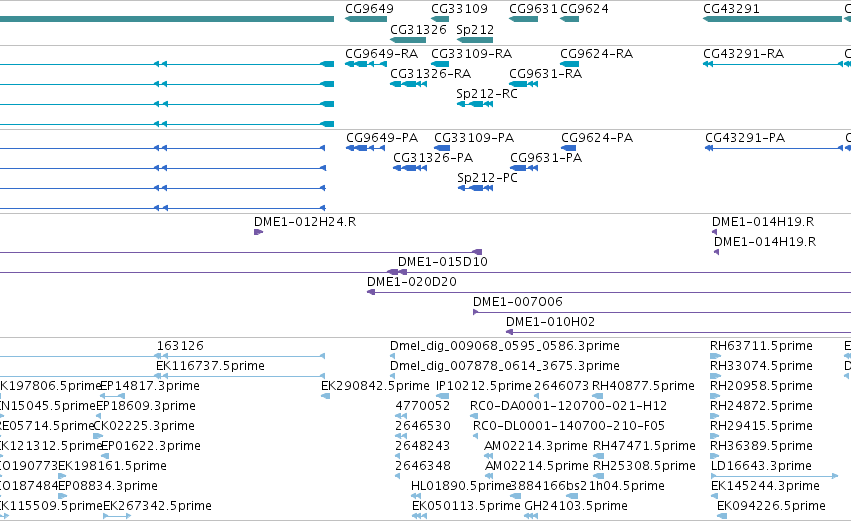Click the 2646348 EST label
The image size is (851, 521).
(x=423, y=466)
